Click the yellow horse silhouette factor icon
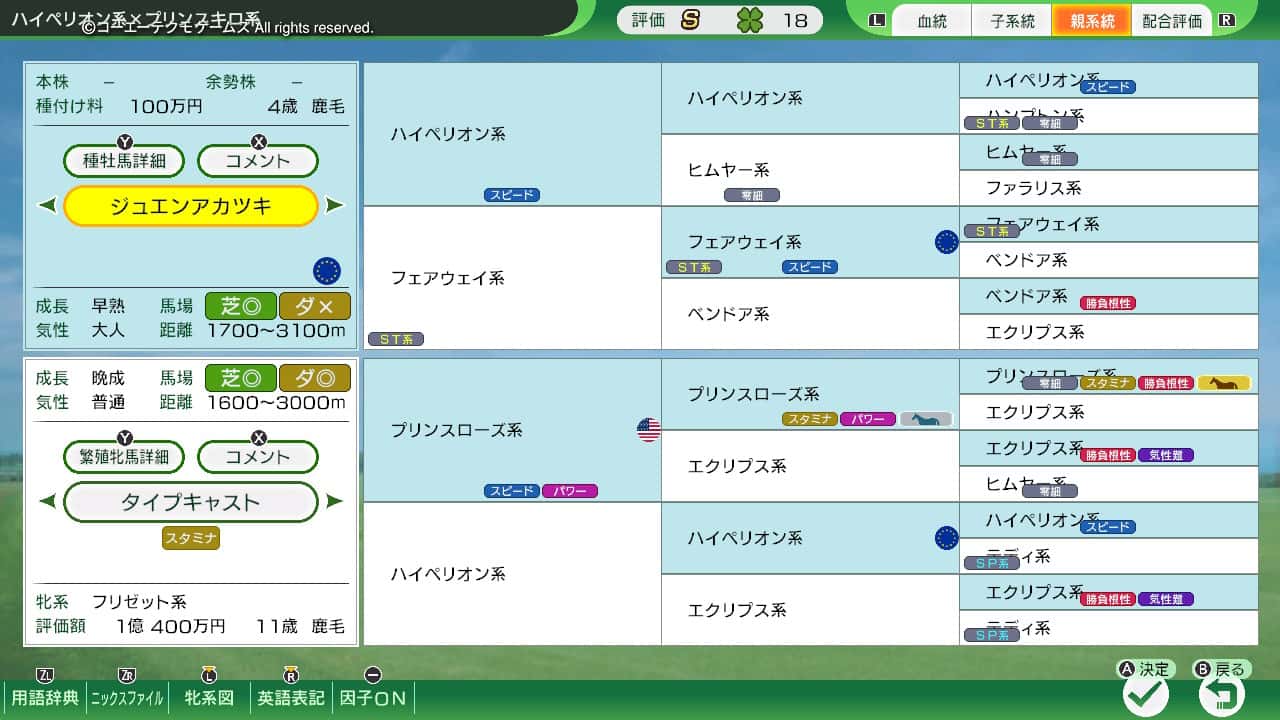The width and height of the screenshot is (1280, 720). [1224, 383]
